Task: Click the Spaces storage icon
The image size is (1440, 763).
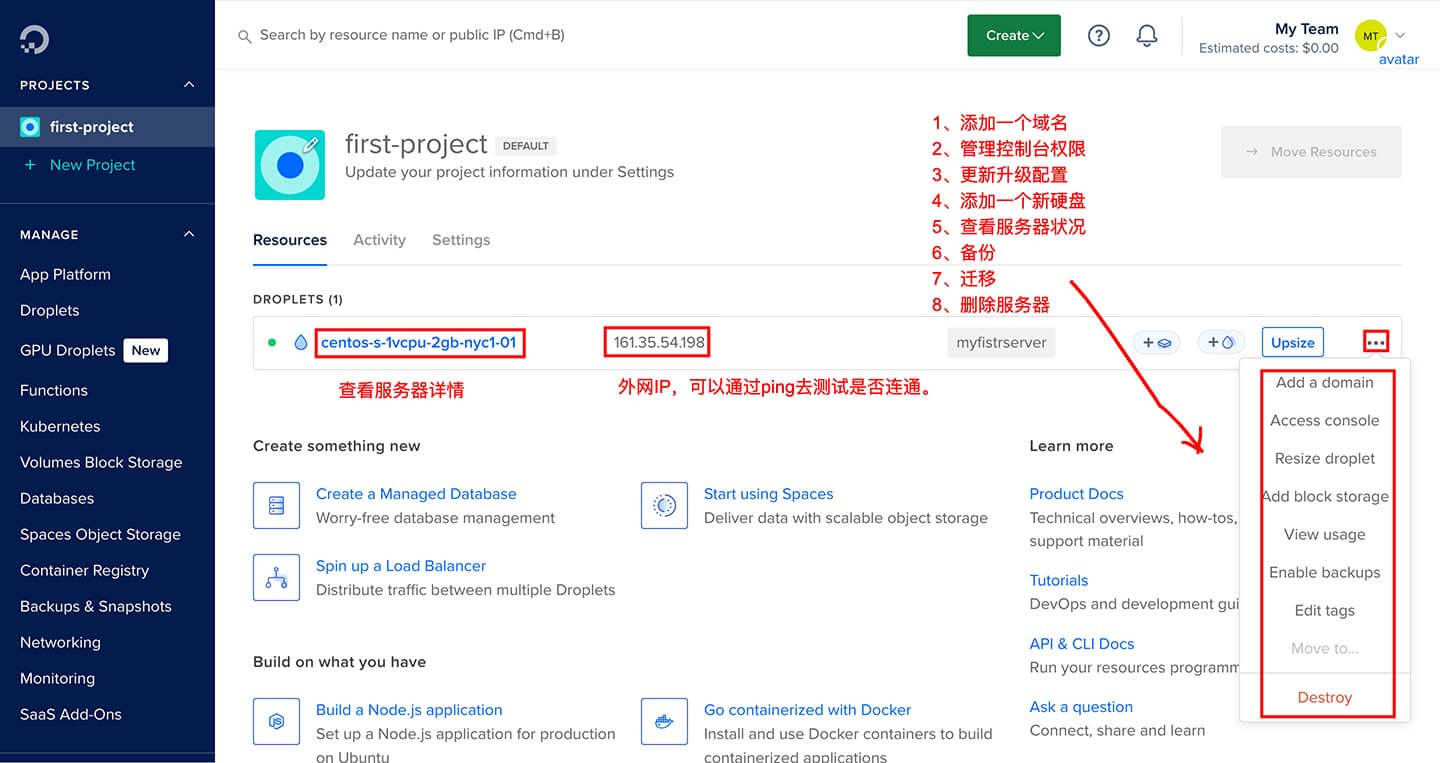Action: point(664,506)
